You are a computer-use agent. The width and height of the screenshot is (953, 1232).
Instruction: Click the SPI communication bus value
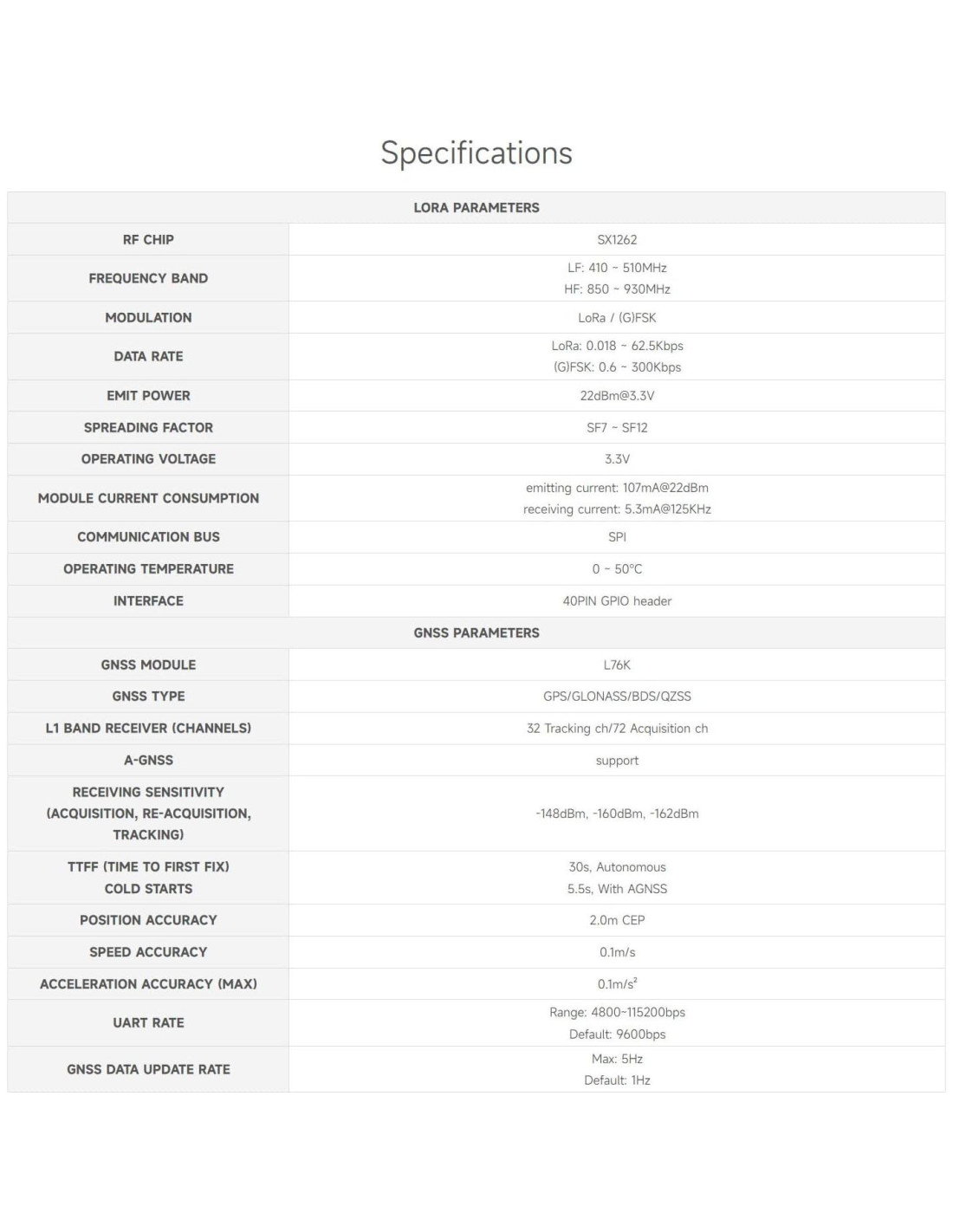click(x=617, y=537)
